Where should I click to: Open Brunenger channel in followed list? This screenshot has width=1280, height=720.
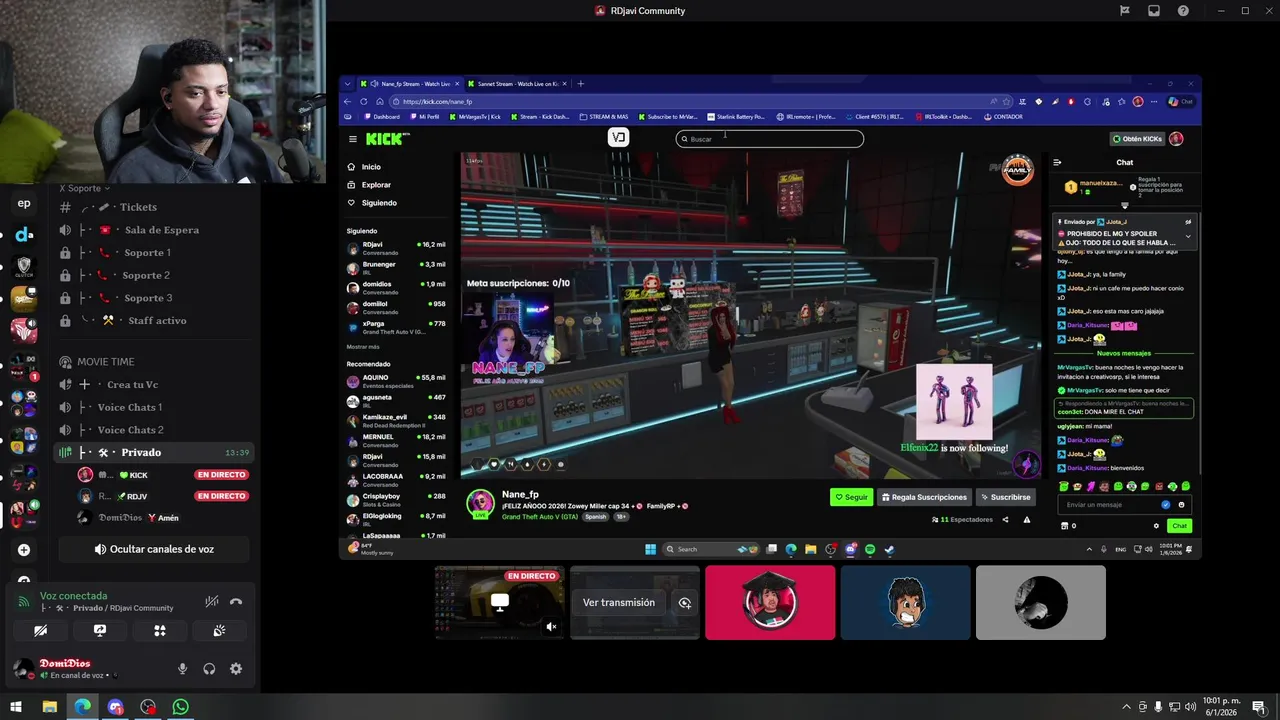(396, 267)
